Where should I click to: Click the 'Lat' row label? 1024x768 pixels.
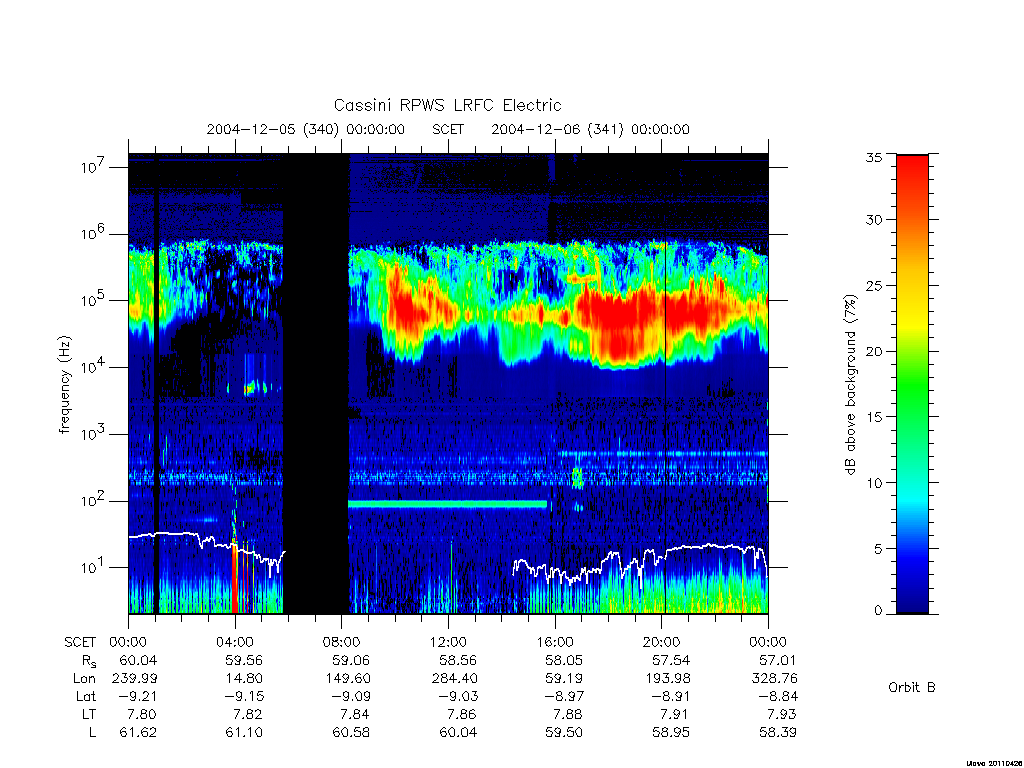click(86, 696)
